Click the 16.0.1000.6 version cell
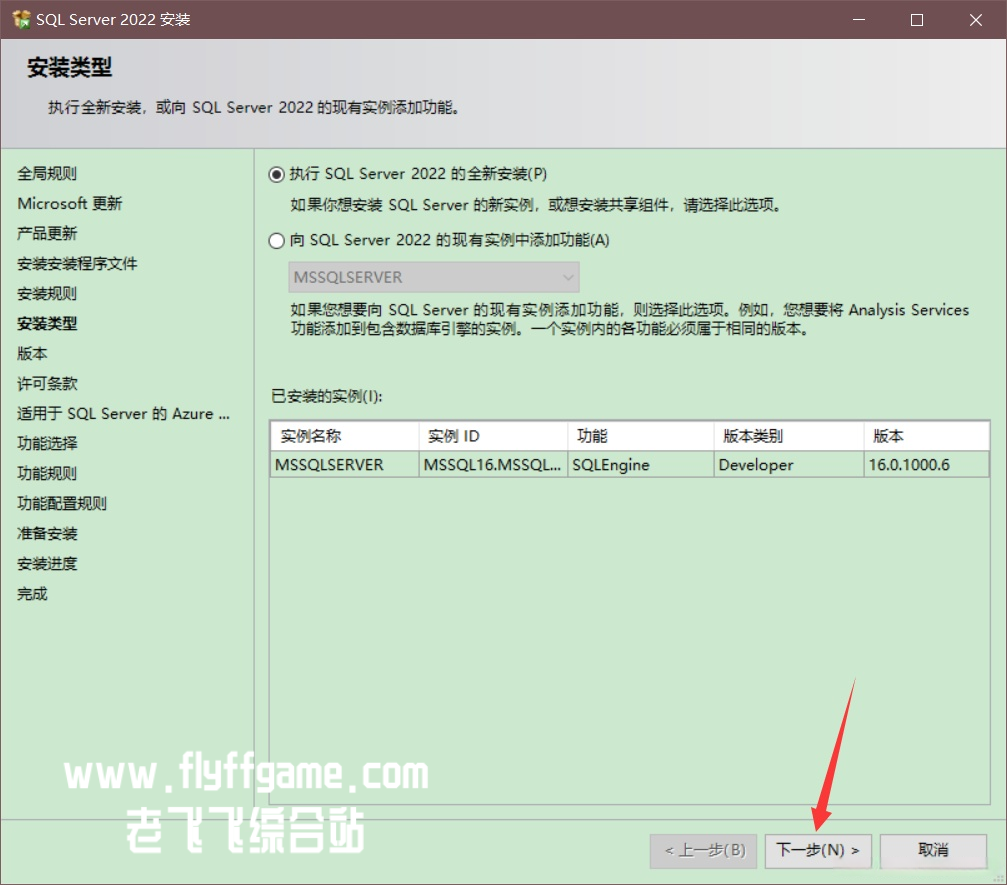 click(926, 465)
